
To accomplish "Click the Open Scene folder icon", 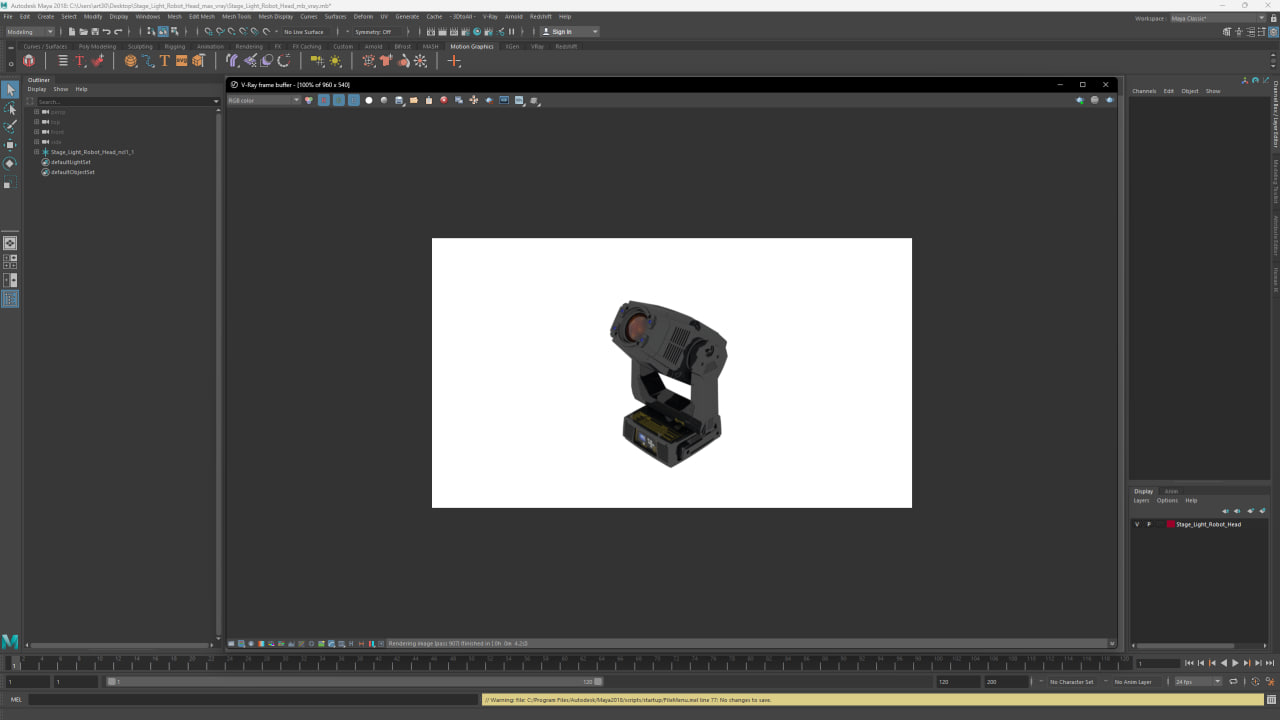I will 83,32.
